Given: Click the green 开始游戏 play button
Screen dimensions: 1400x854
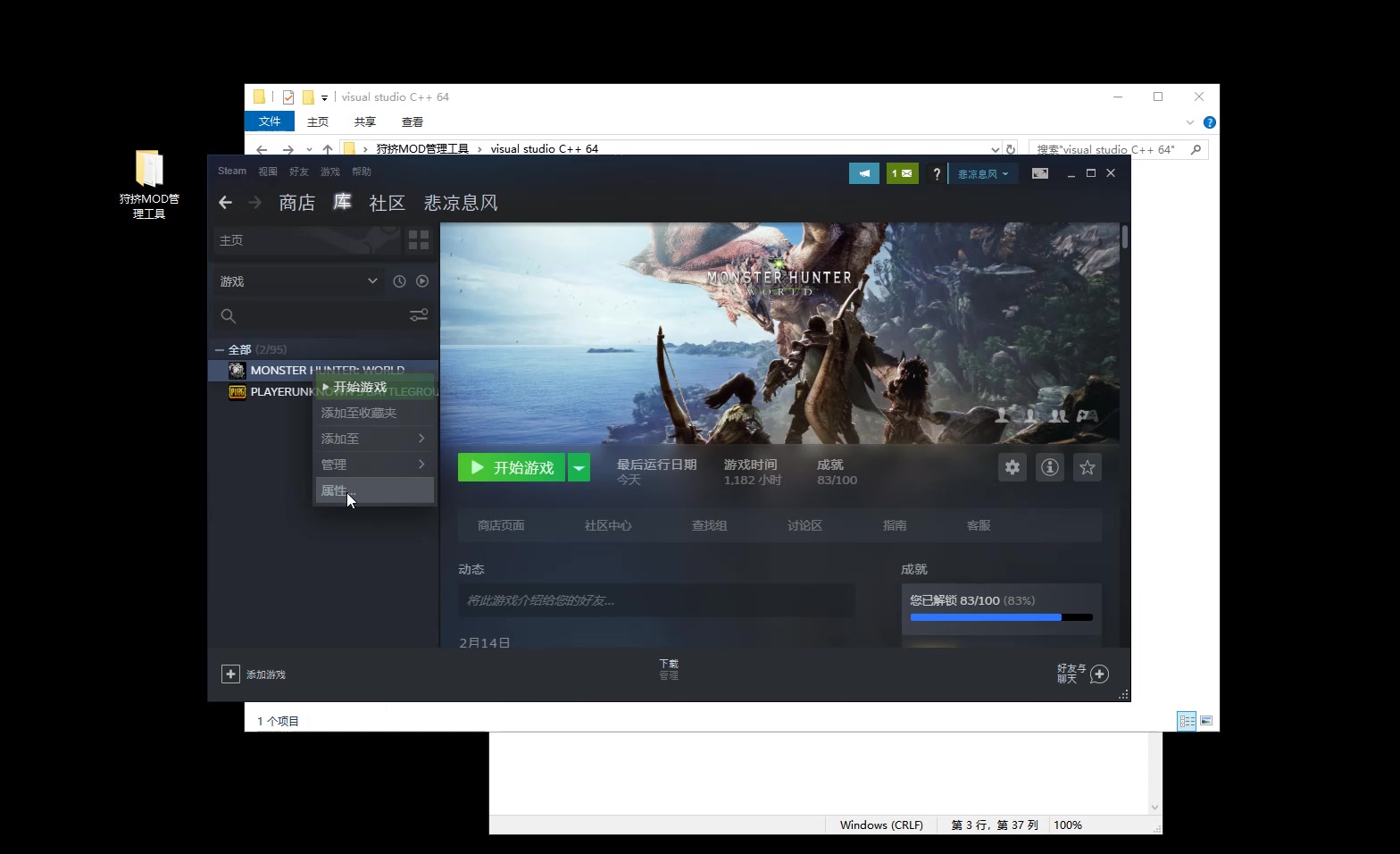Looking at the screenshot, I should coord(512,467).
